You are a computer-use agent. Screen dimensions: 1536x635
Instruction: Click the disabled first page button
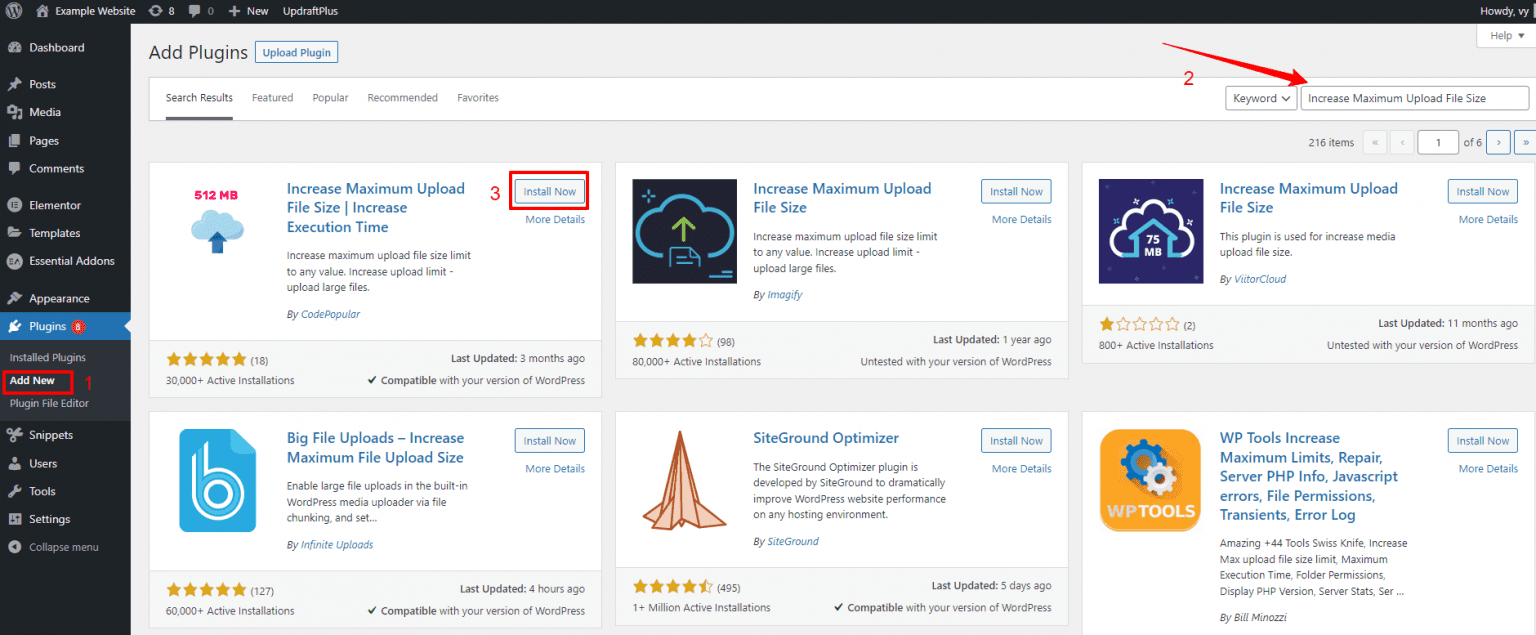tap(1374, 142)
